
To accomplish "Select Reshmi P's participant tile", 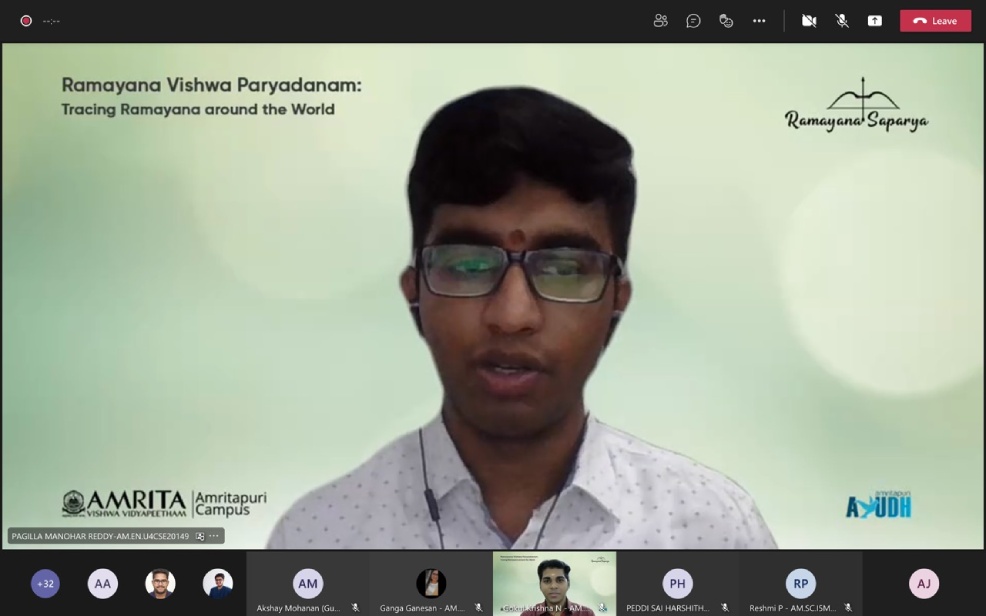I will pos(800,584).
